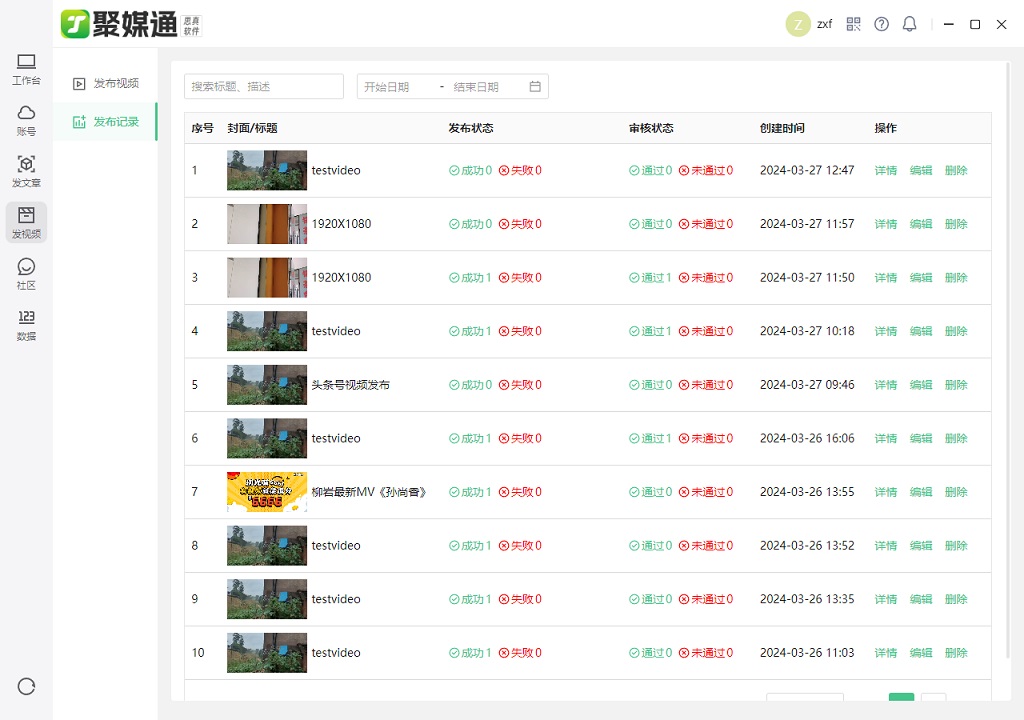Click the search title input field

[x=265, y=86]
